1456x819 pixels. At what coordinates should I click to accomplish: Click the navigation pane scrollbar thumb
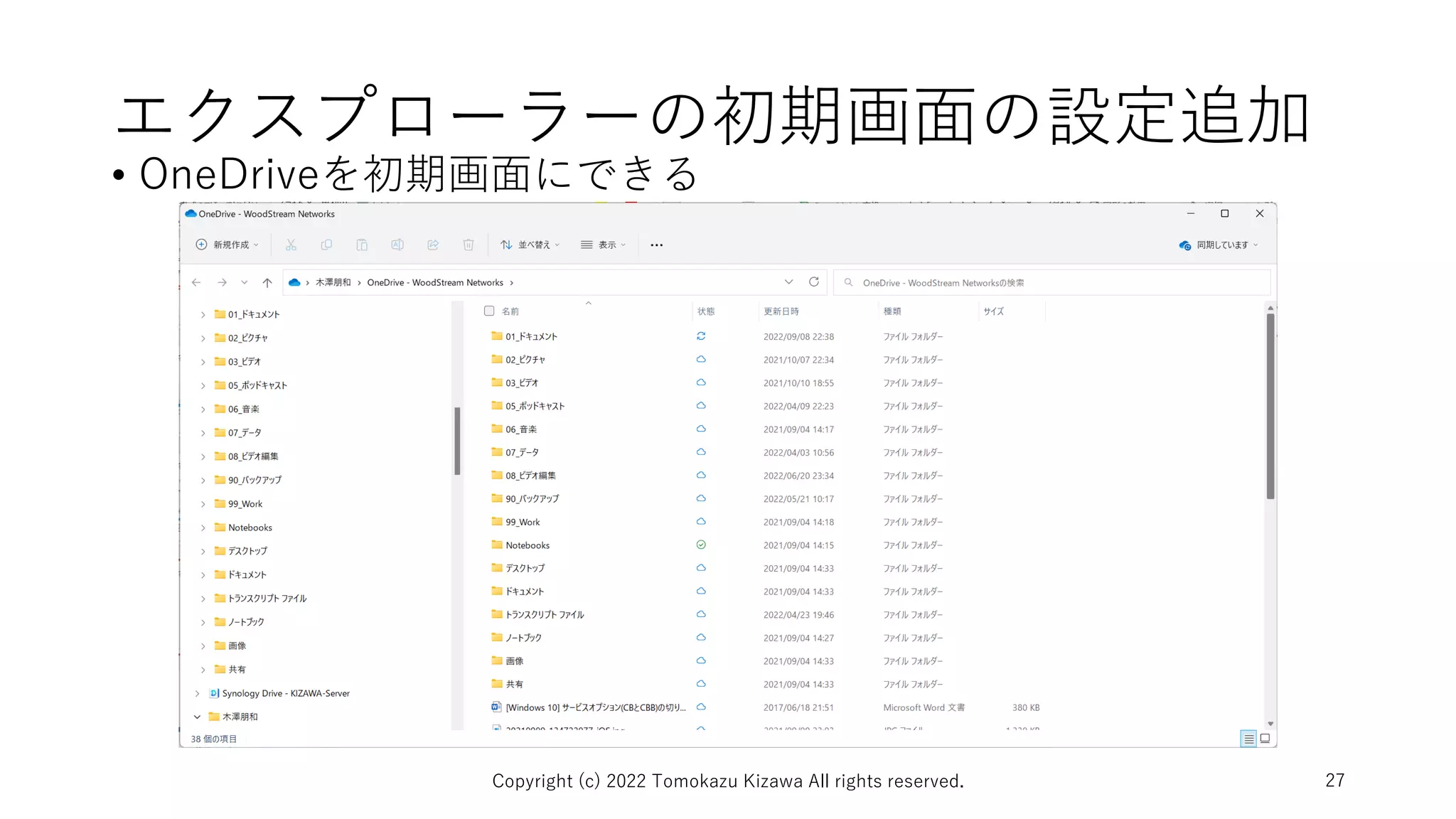point(457,440)
